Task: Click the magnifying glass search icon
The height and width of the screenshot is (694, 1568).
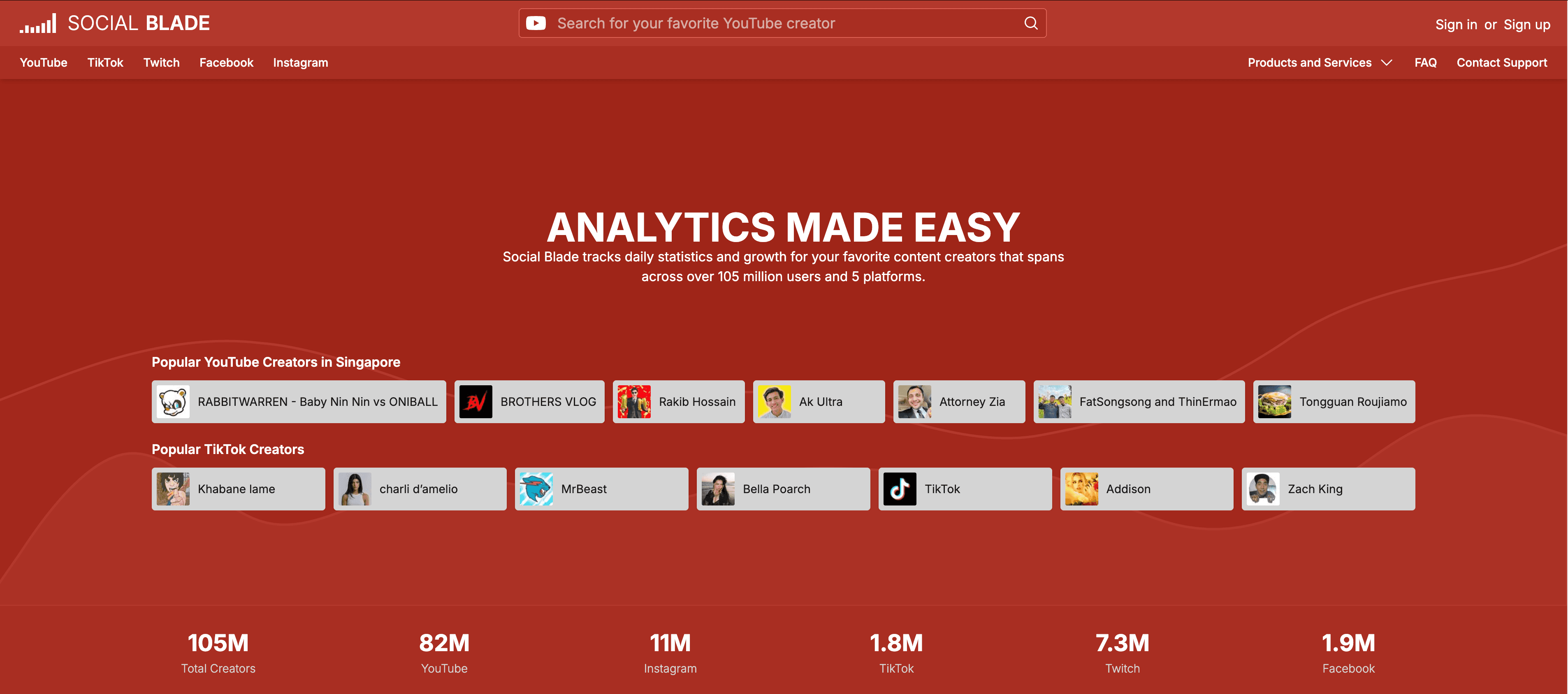Action: tap(1030, 23)
